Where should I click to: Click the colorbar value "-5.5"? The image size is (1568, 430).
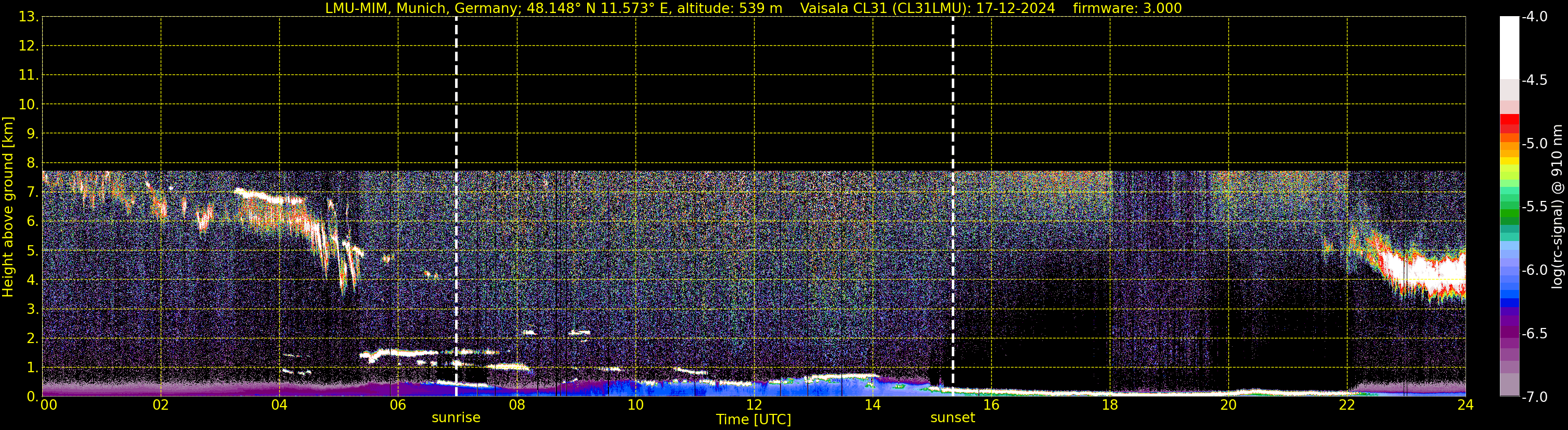[x=1534, y=207]
